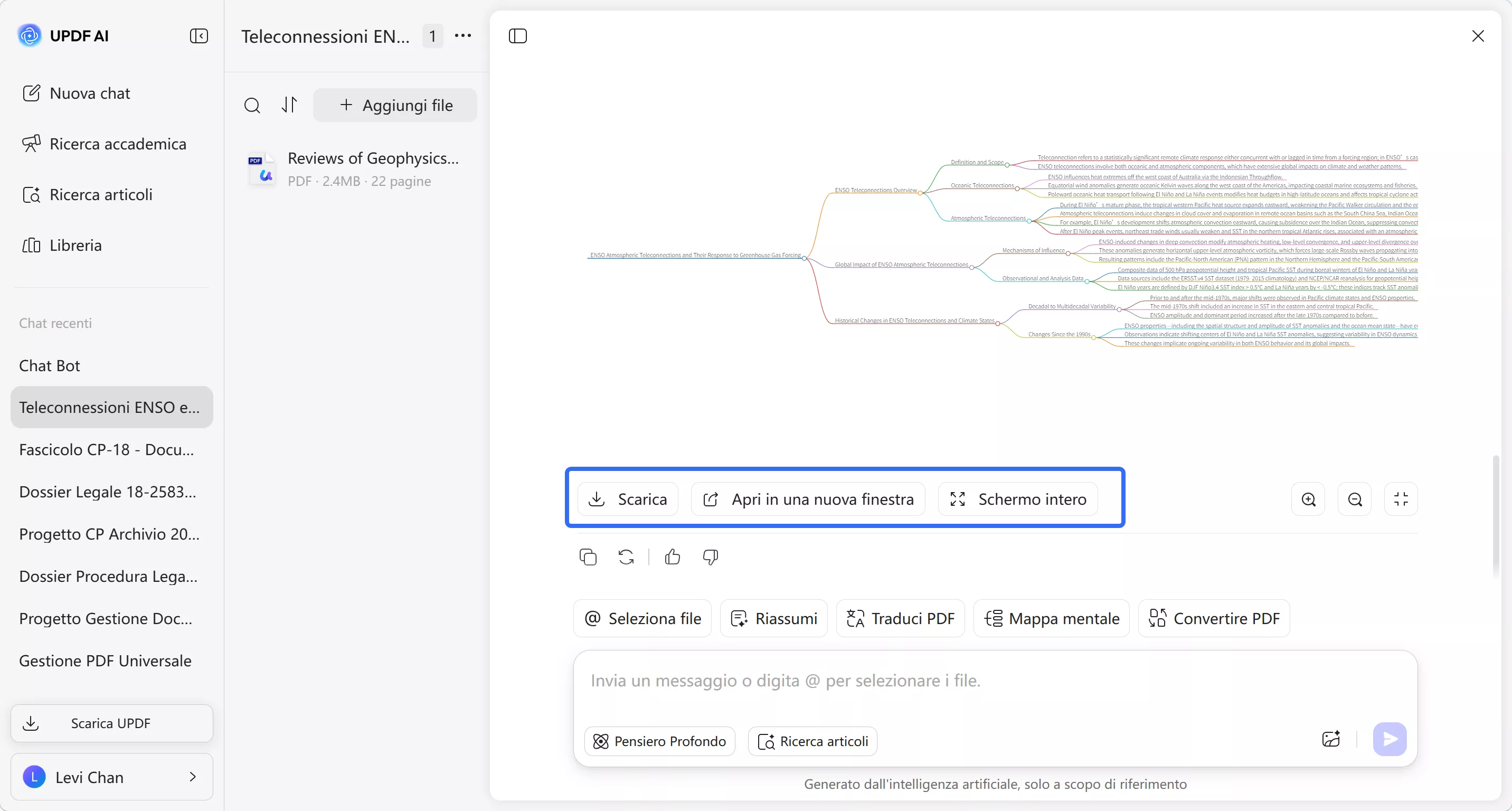Open the search icon in the file panel
Viewport: 1512px width, 811px height.
pos(252,105)
